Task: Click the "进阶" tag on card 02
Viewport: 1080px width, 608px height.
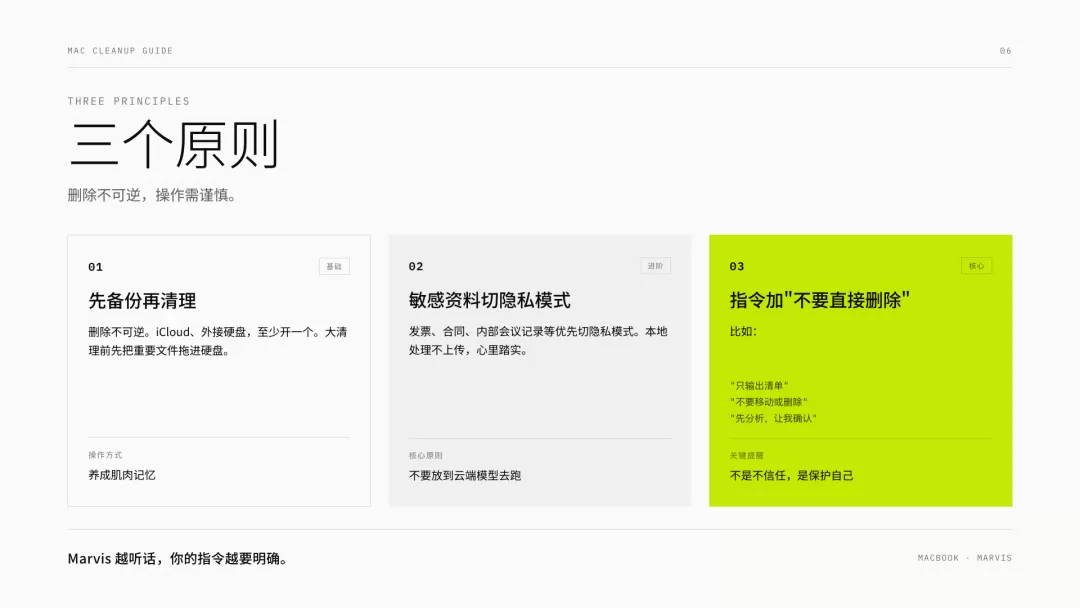Action: [655, 266]
